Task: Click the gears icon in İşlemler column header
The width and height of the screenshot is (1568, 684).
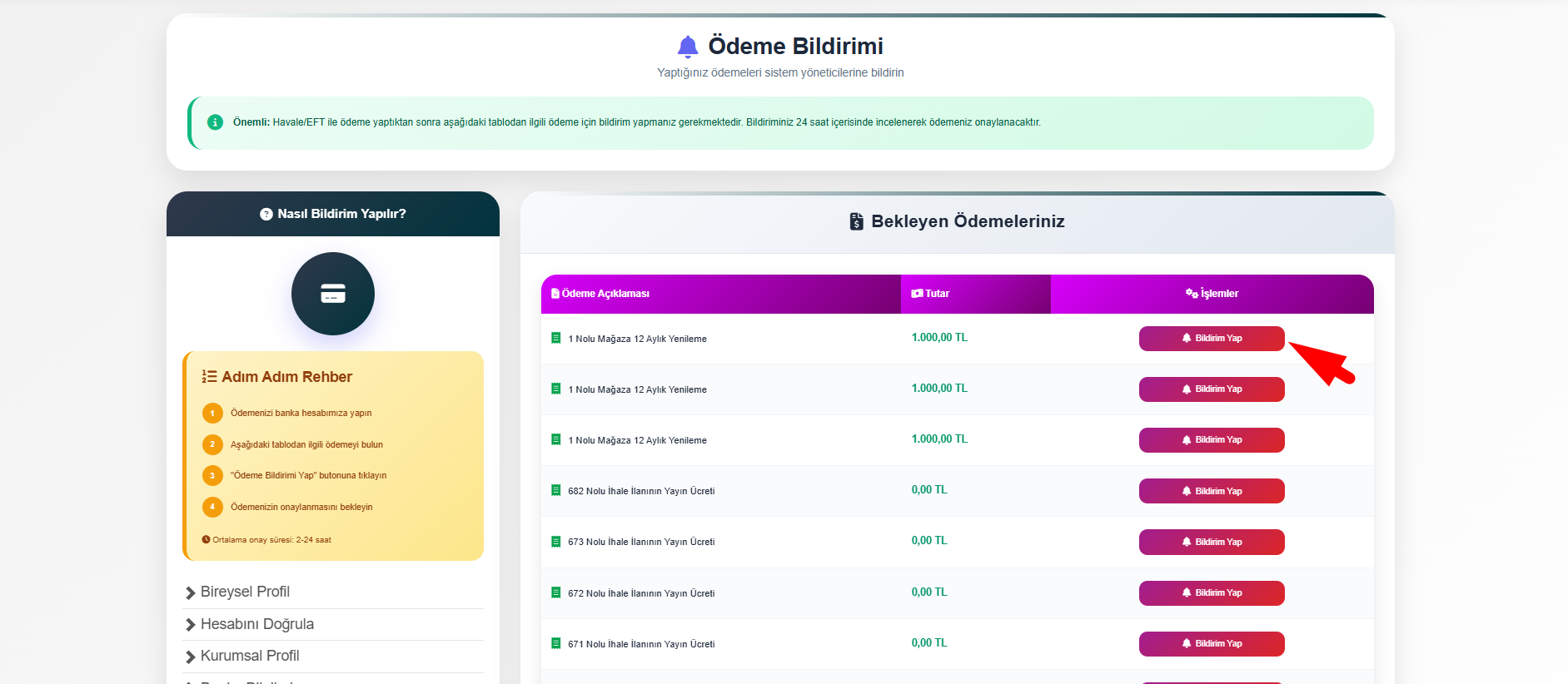Action: (x=1192, y=294)
